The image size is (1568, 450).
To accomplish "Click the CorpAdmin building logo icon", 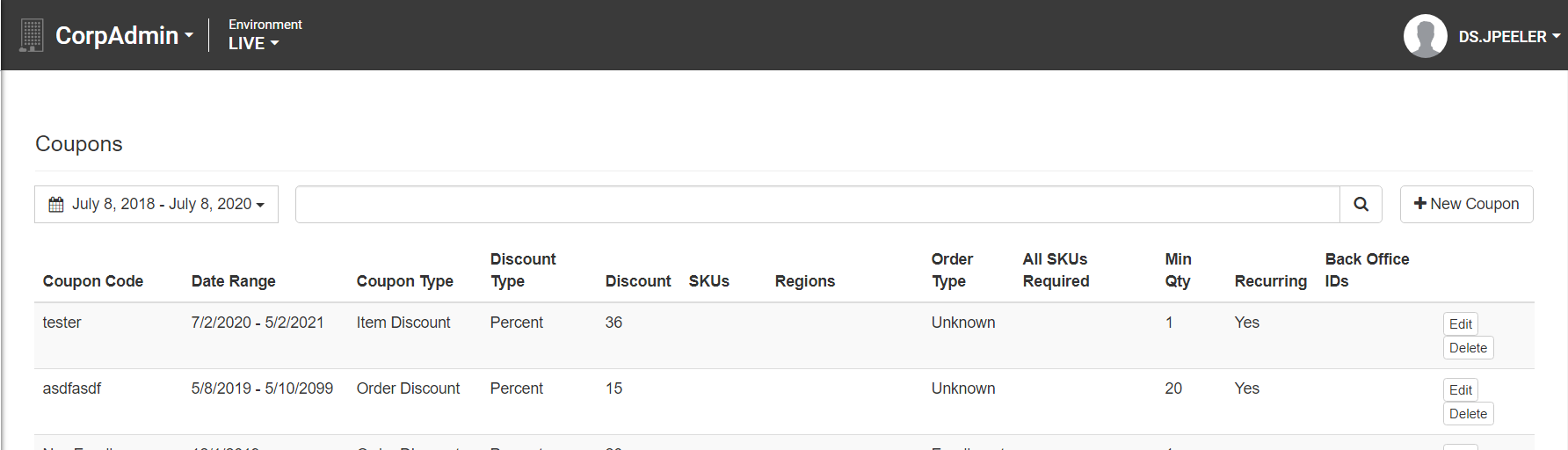I will [32, 35].
